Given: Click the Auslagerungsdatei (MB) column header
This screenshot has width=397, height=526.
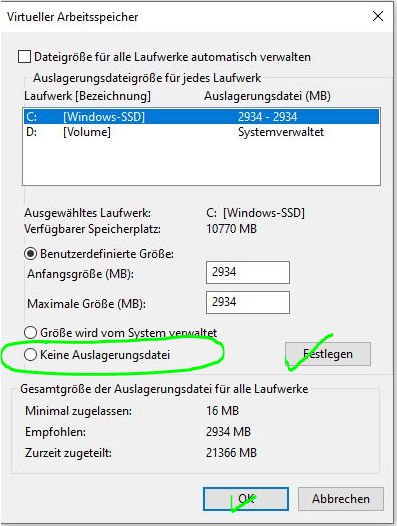Looking at the screenshot, I should 267,96.
